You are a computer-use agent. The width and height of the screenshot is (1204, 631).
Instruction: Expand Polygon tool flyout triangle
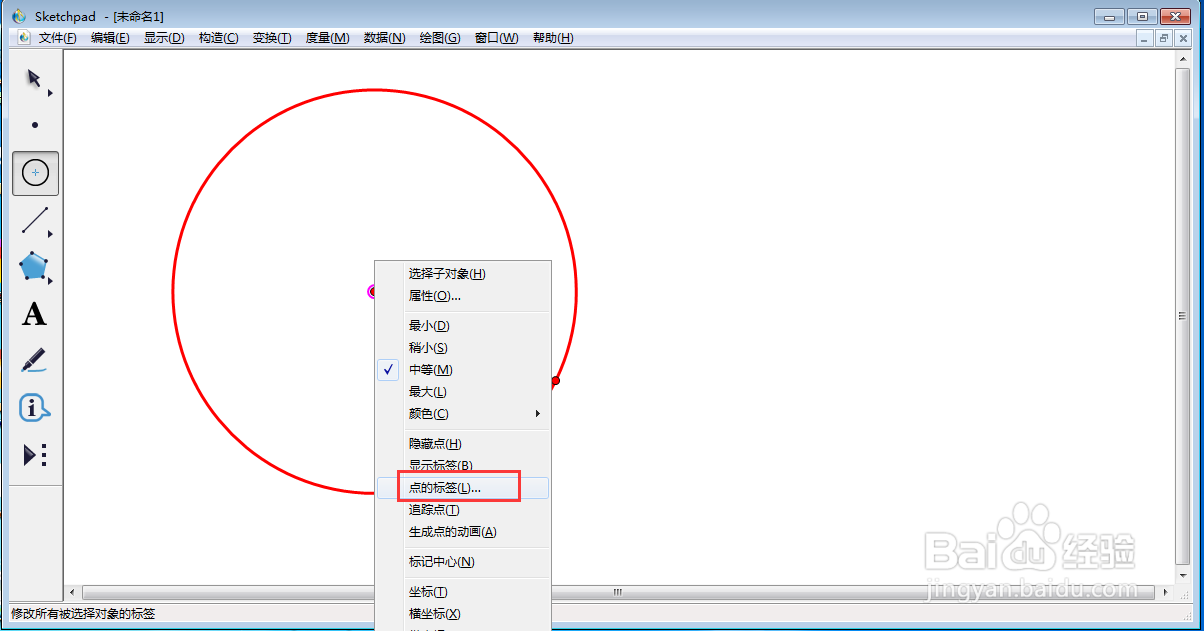[x=50, y=281]
